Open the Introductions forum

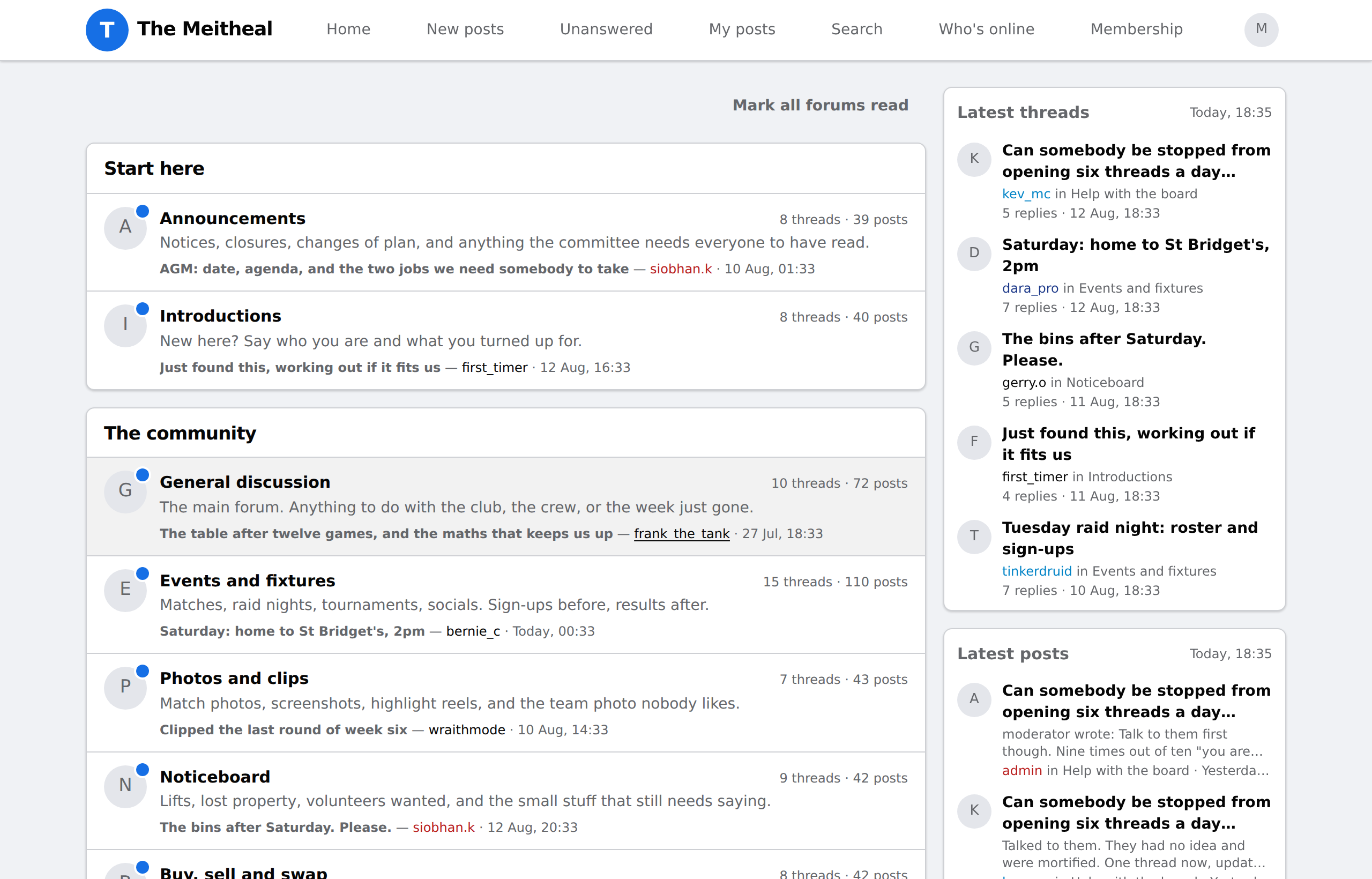pos(220,316)
